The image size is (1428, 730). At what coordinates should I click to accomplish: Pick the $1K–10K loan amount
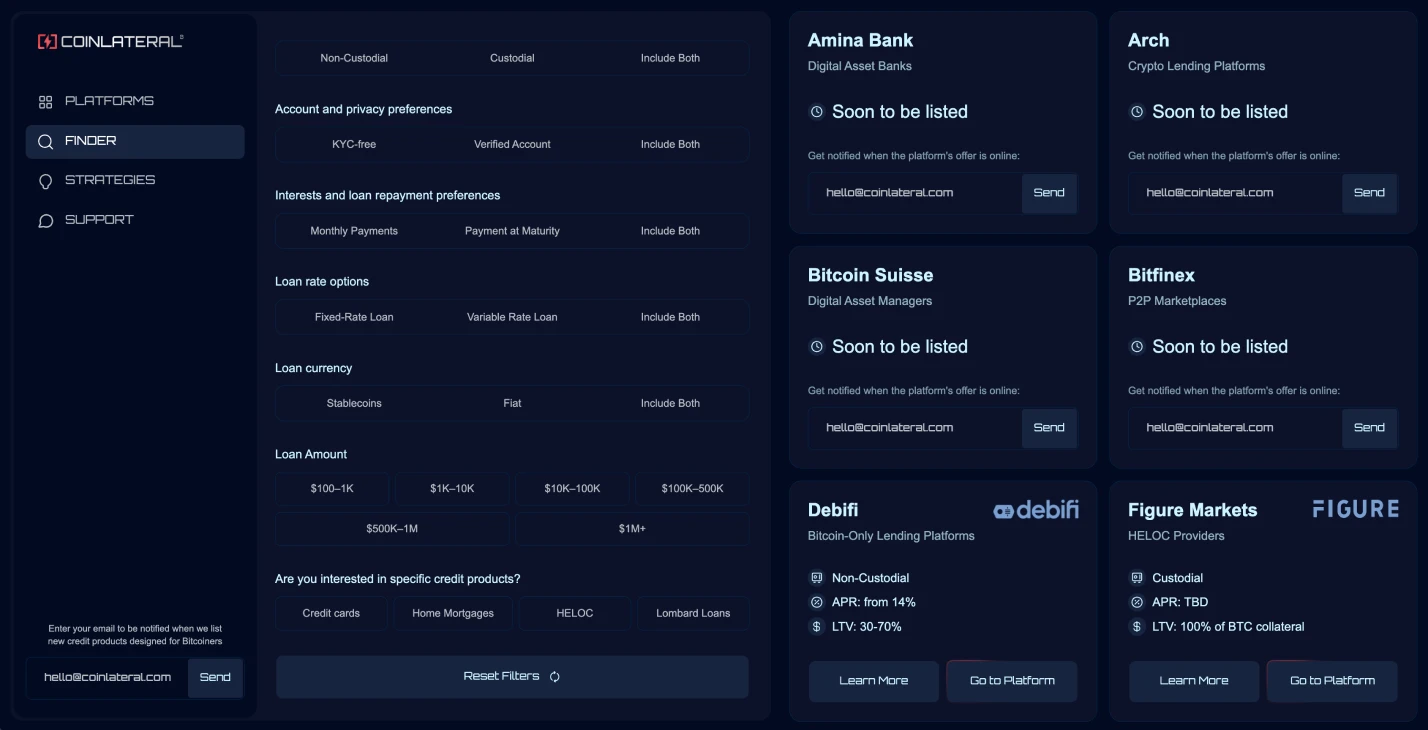pyautogui.click(x=452, y=489)
